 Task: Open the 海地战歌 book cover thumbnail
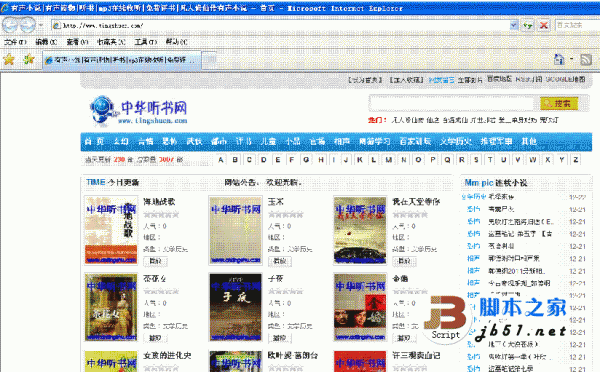pos(111,230)
